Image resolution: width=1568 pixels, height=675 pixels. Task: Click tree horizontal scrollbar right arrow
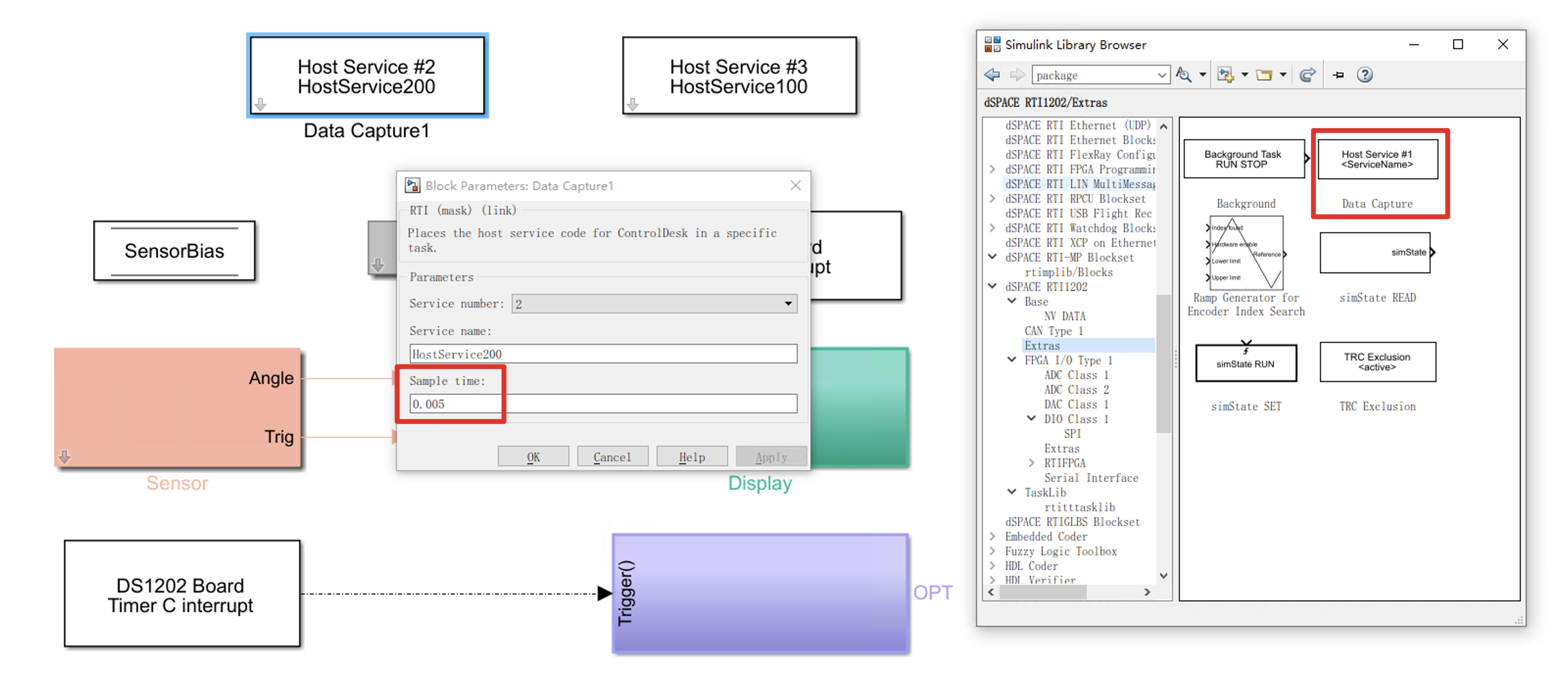click(1148, 592)
